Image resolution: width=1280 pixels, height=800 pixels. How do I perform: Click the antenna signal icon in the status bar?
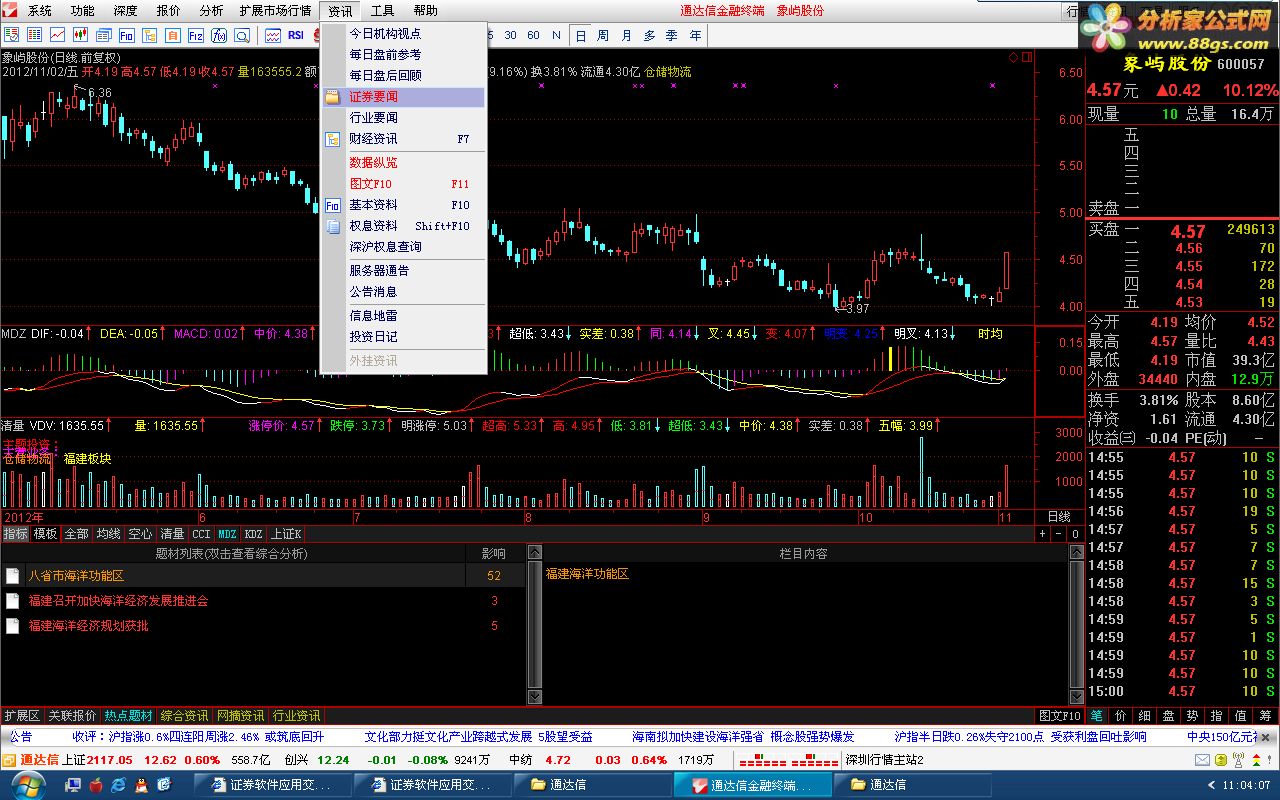tap(1238, 760)
